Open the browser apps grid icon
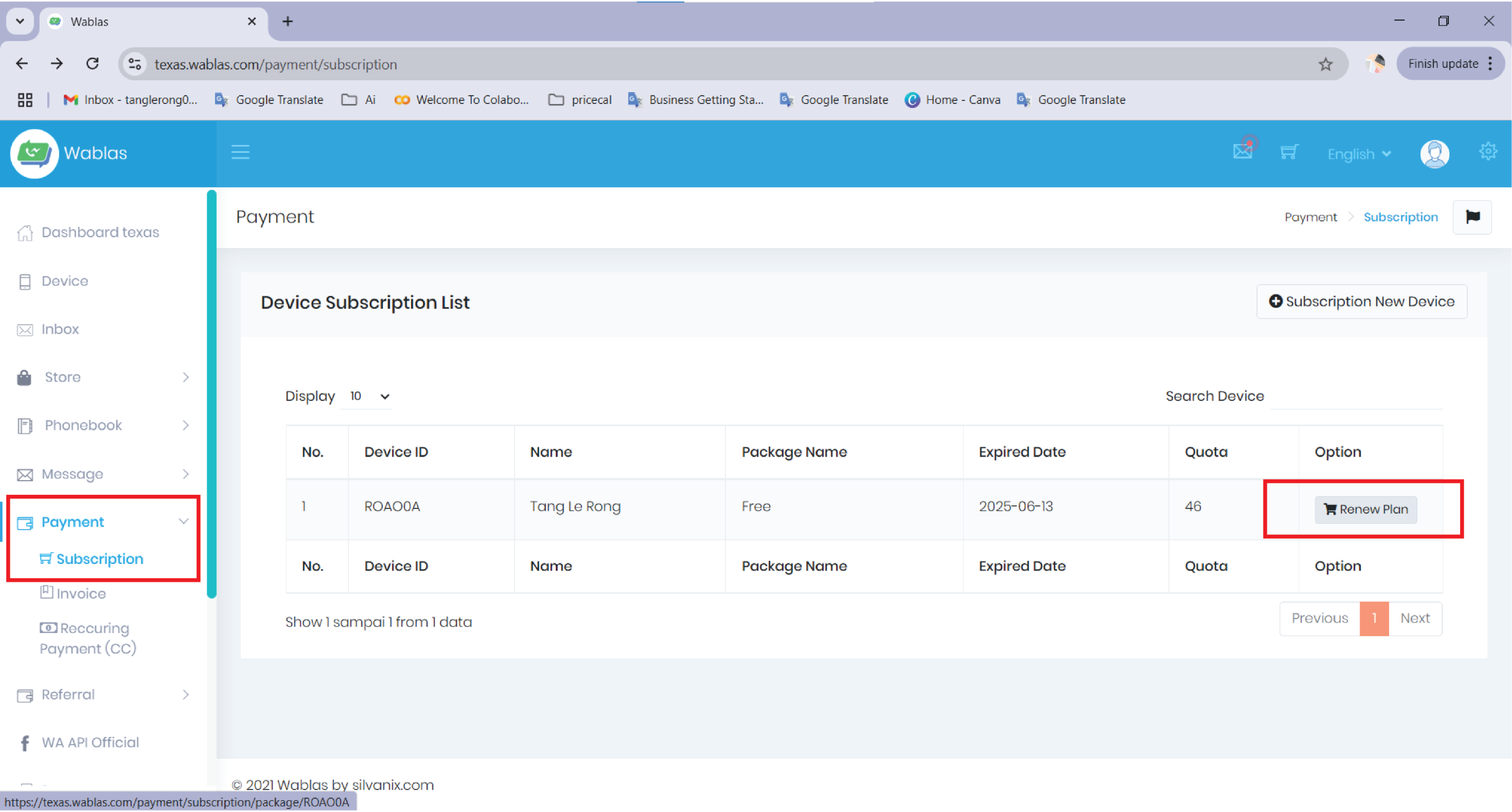 (x=25, y=100)
